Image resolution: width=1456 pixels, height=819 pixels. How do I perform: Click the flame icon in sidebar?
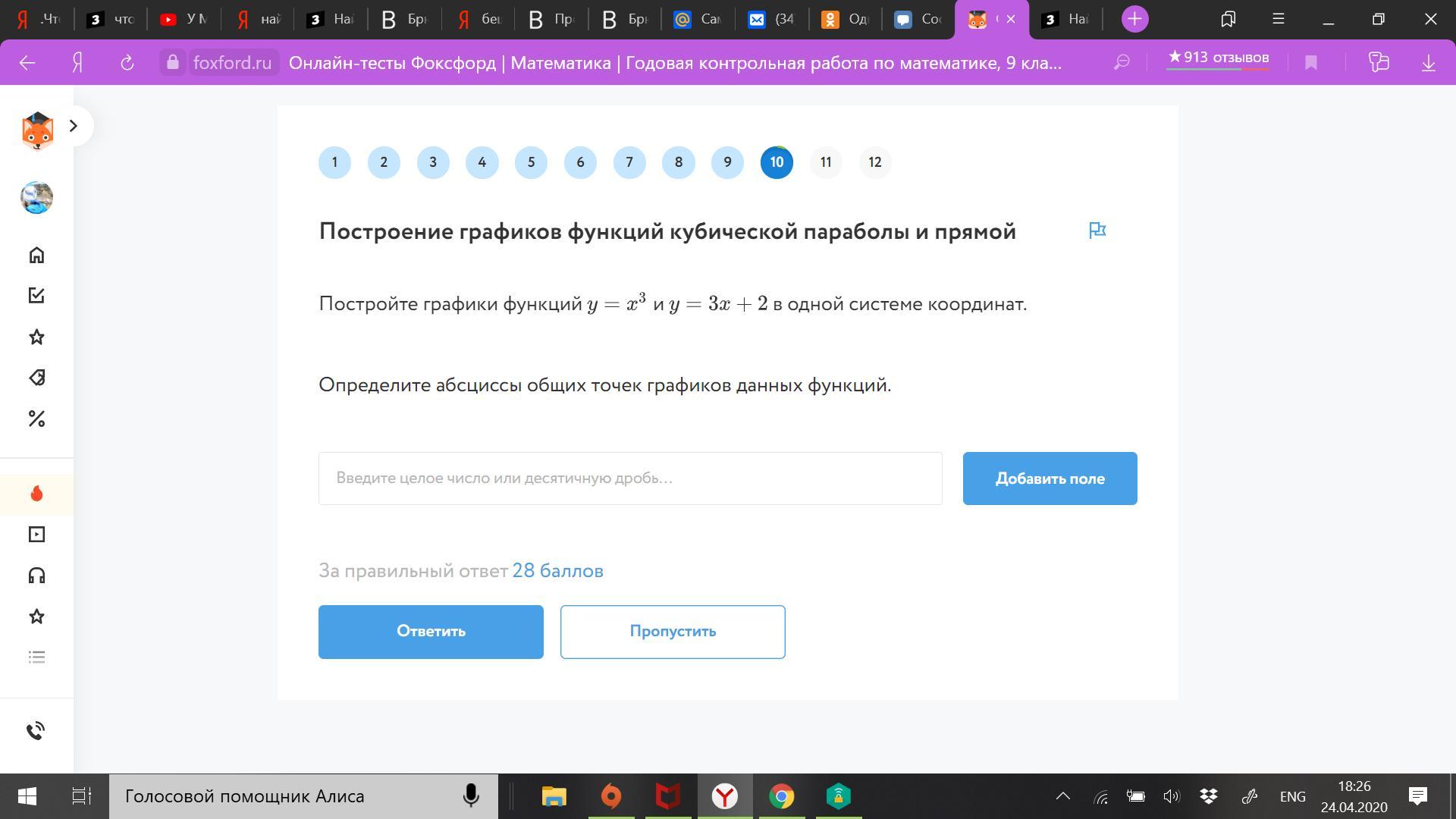point(36,494)
